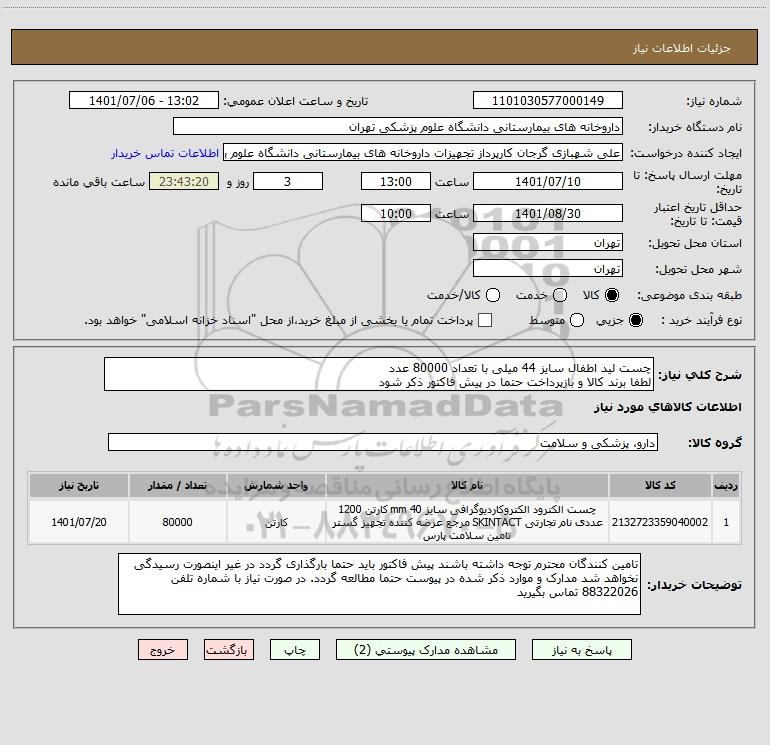Click the general need description text box
The height and width of the screenshot is (745, 770).
[379, 374]
